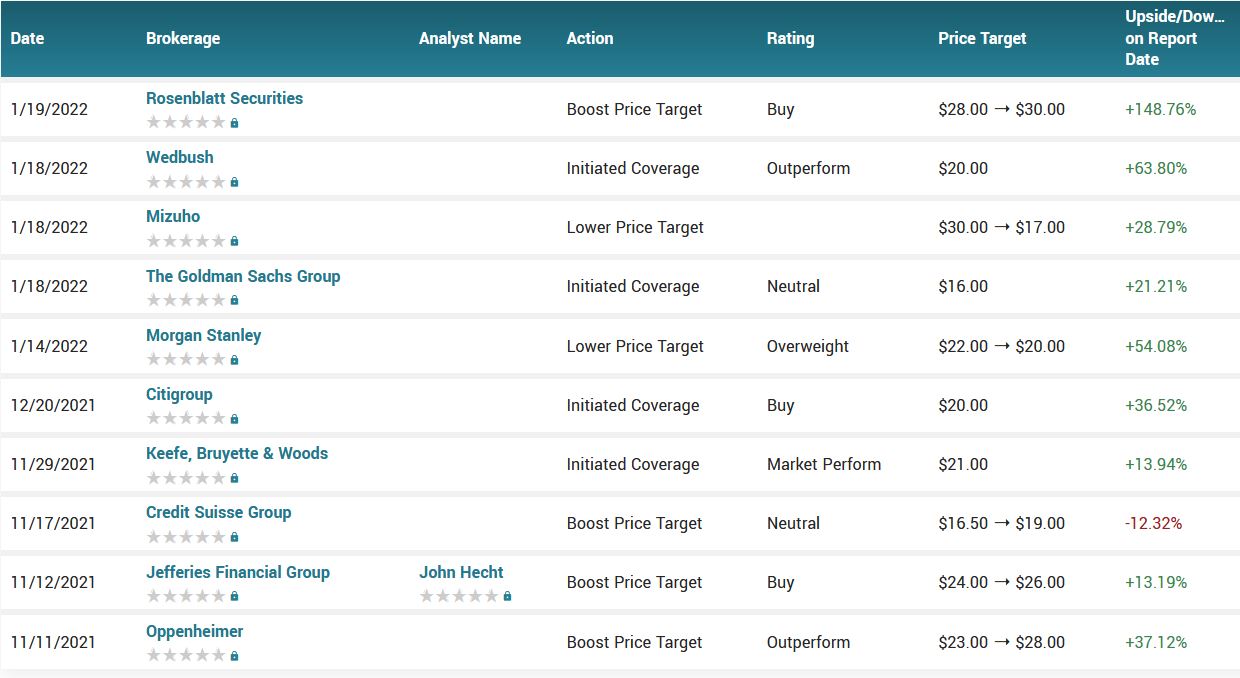Click the Overweight rating cell
The image size is (1240, 678).
click(808, 346)
